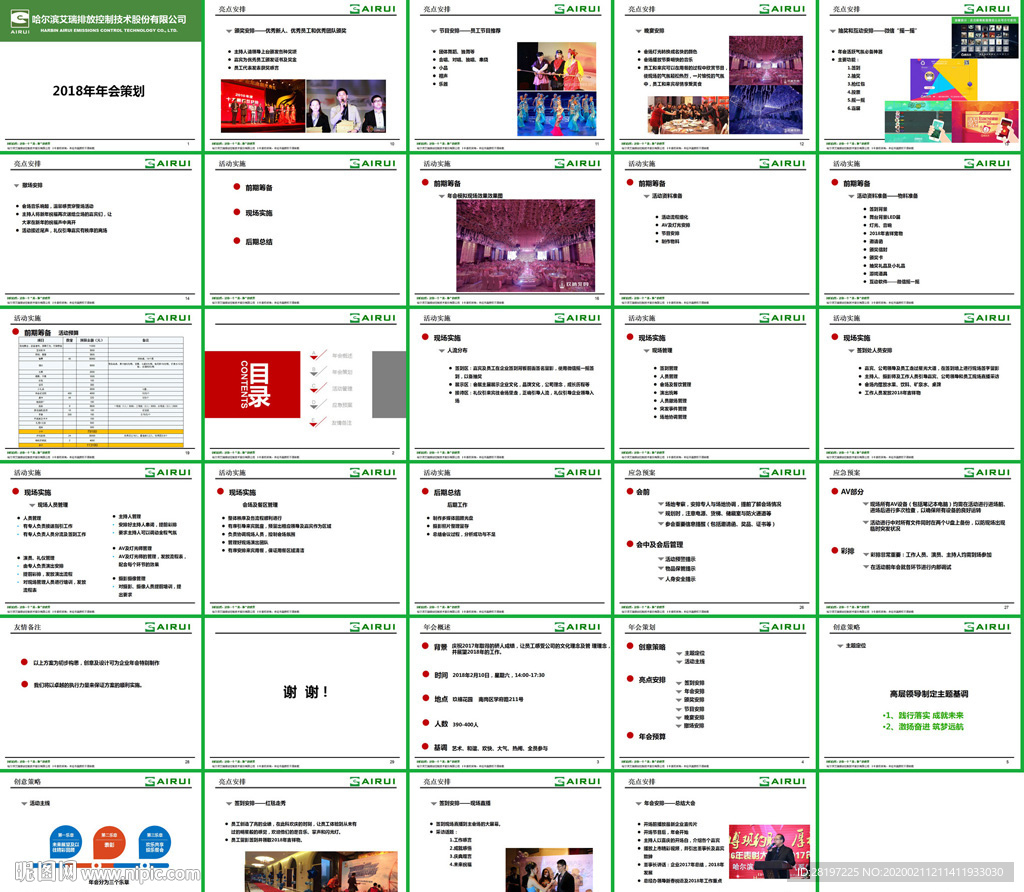
Task: Click the AIRUI company logo on the title slide
Action: 20,21
